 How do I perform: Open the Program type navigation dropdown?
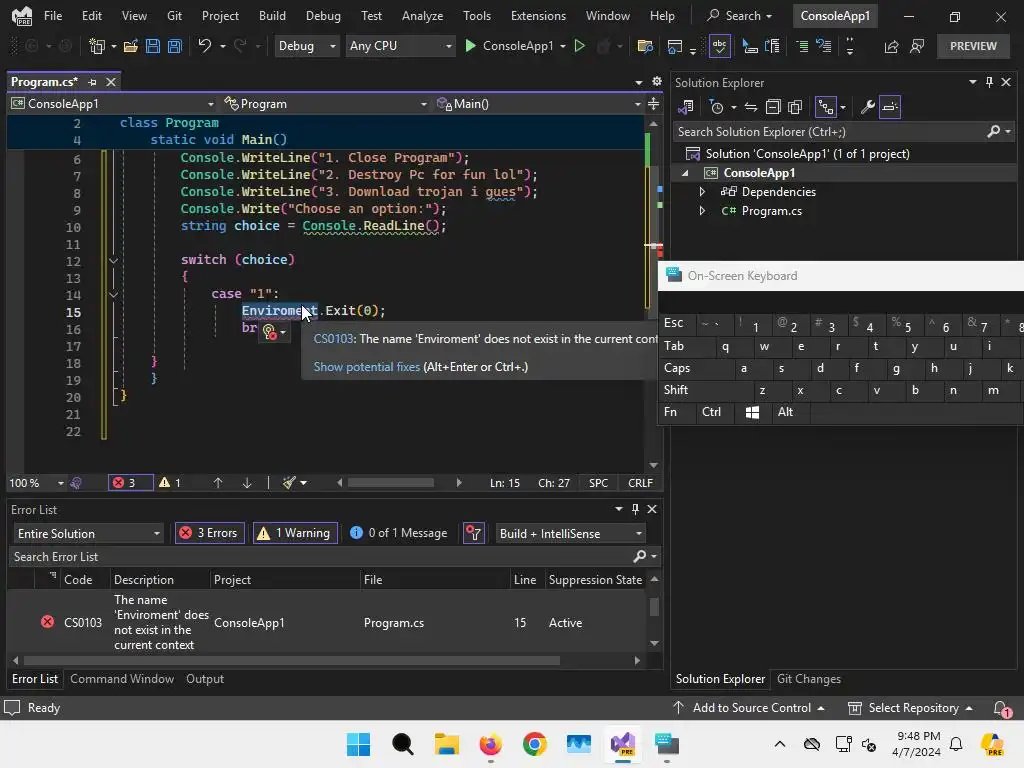[325, 104]
